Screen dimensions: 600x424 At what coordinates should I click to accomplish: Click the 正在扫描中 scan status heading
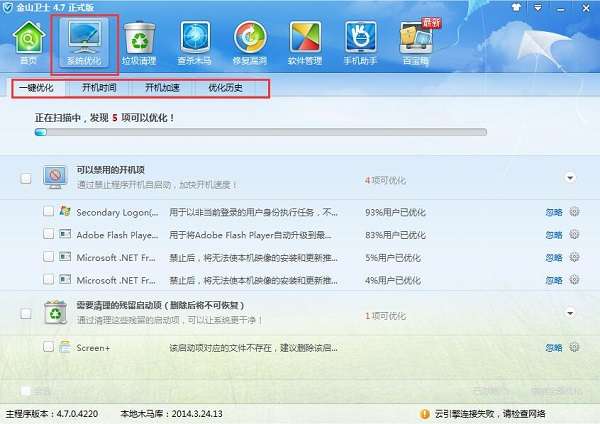104,118
